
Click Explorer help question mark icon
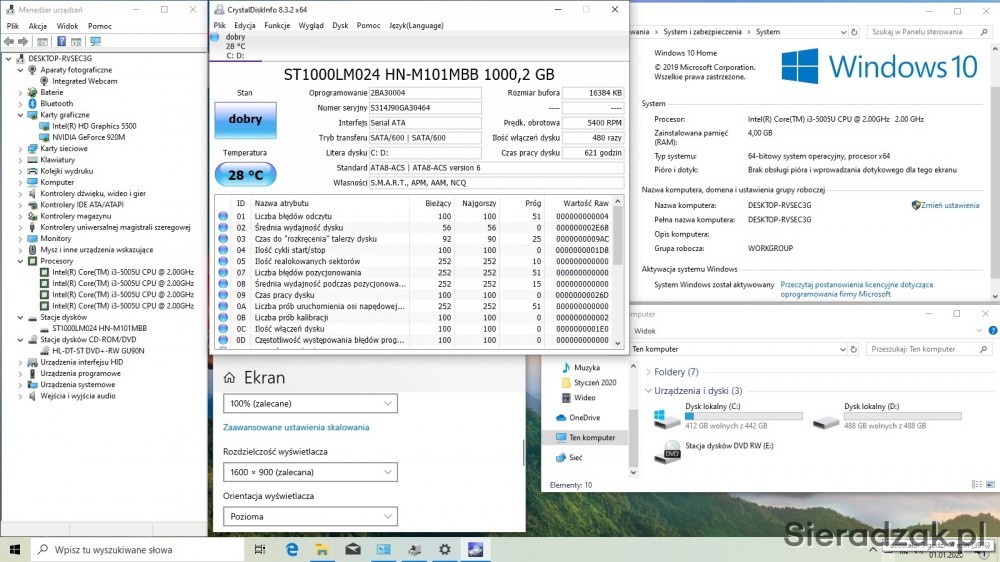tap(993, 331)
